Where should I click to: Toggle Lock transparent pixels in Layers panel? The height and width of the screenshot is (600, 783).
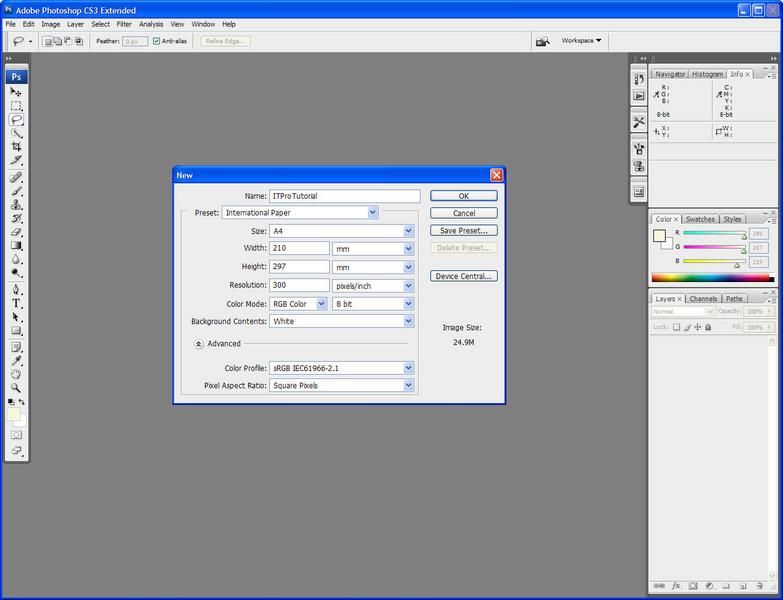coord(676,327)
